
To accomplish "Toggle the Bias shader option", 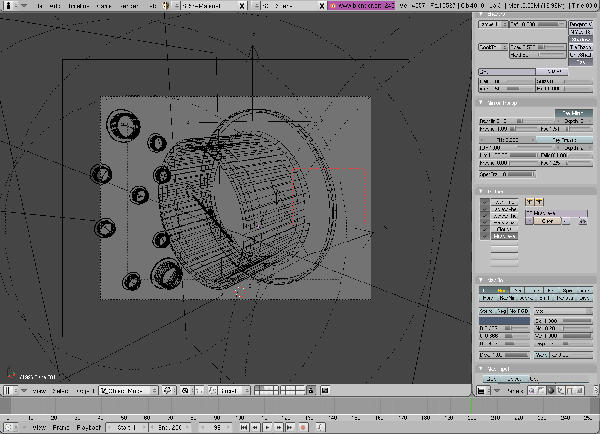I will (x=580, y=62).
